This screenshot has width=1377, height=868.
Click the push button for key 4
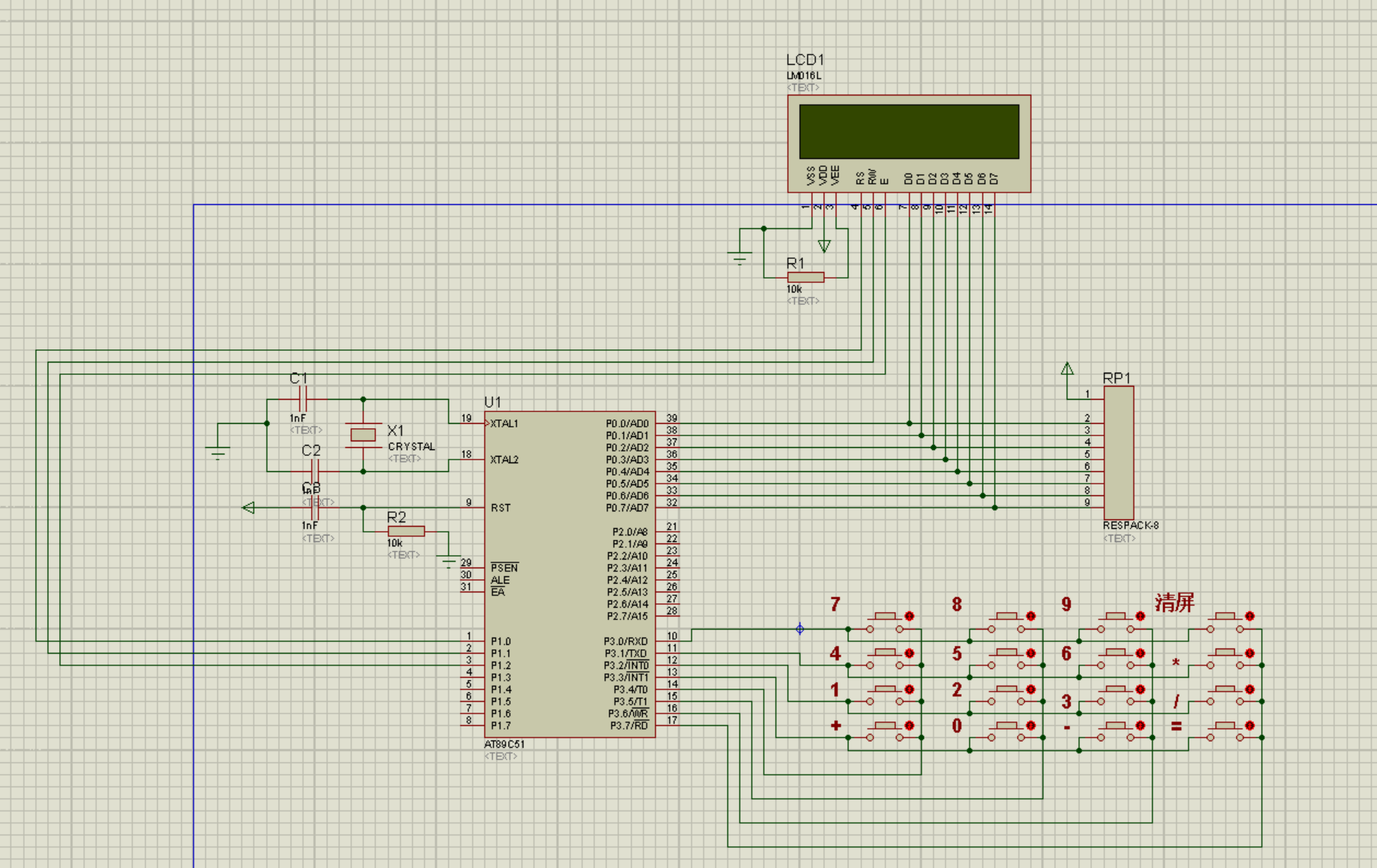pyautogui.click(x=884, y=657)
